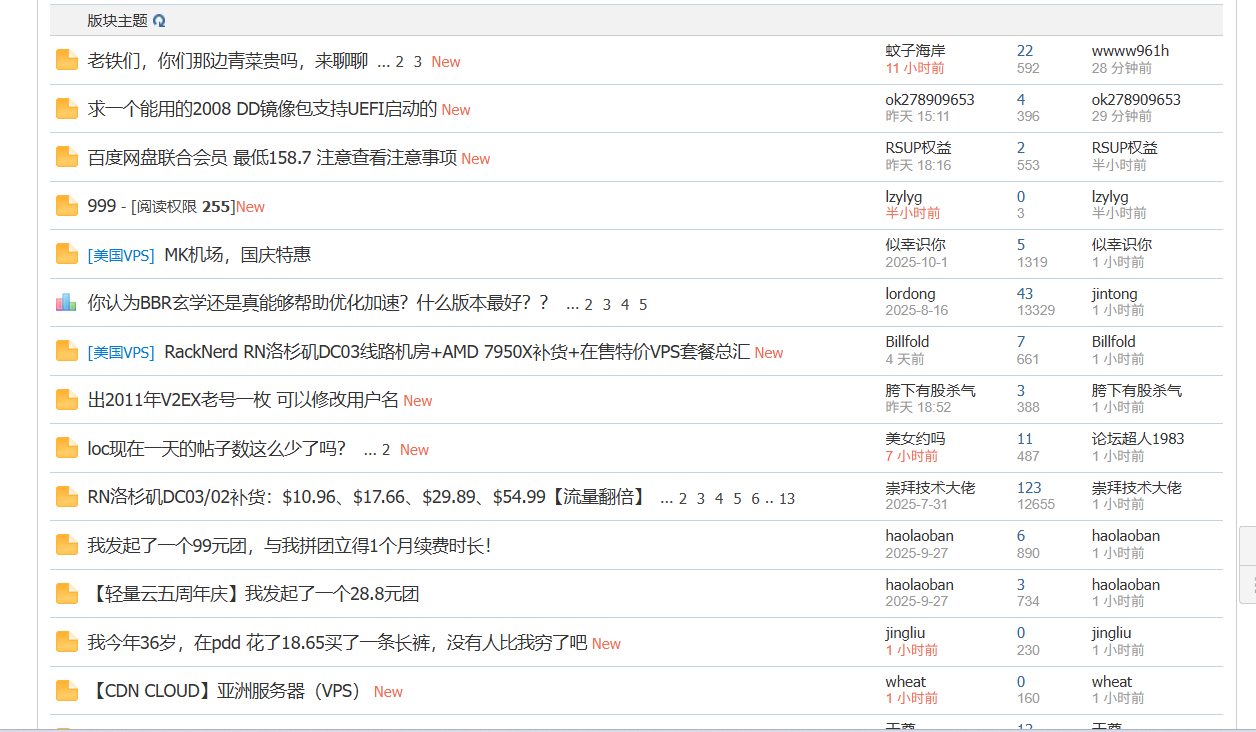Click the folder icon for the 我今年36岁 thread
The height and width of the screenshot is (732, 1256).
pos(67,642)
